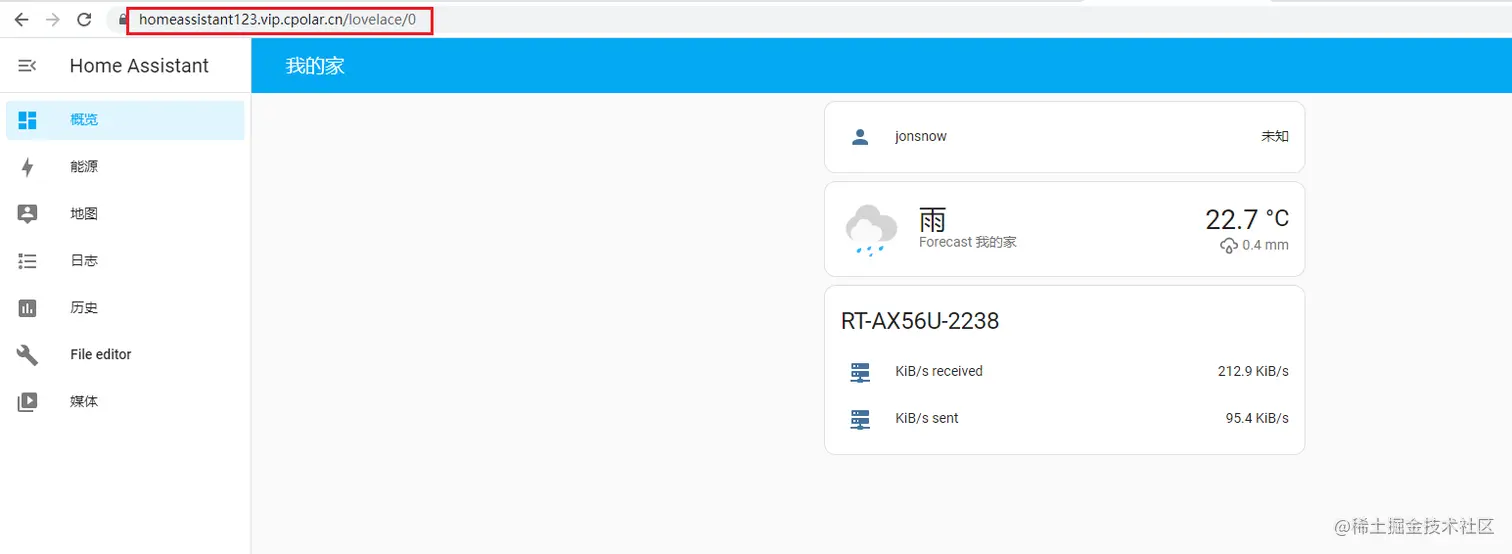
Task: Click the KiB/s received server icon
Action: (860, 372)
